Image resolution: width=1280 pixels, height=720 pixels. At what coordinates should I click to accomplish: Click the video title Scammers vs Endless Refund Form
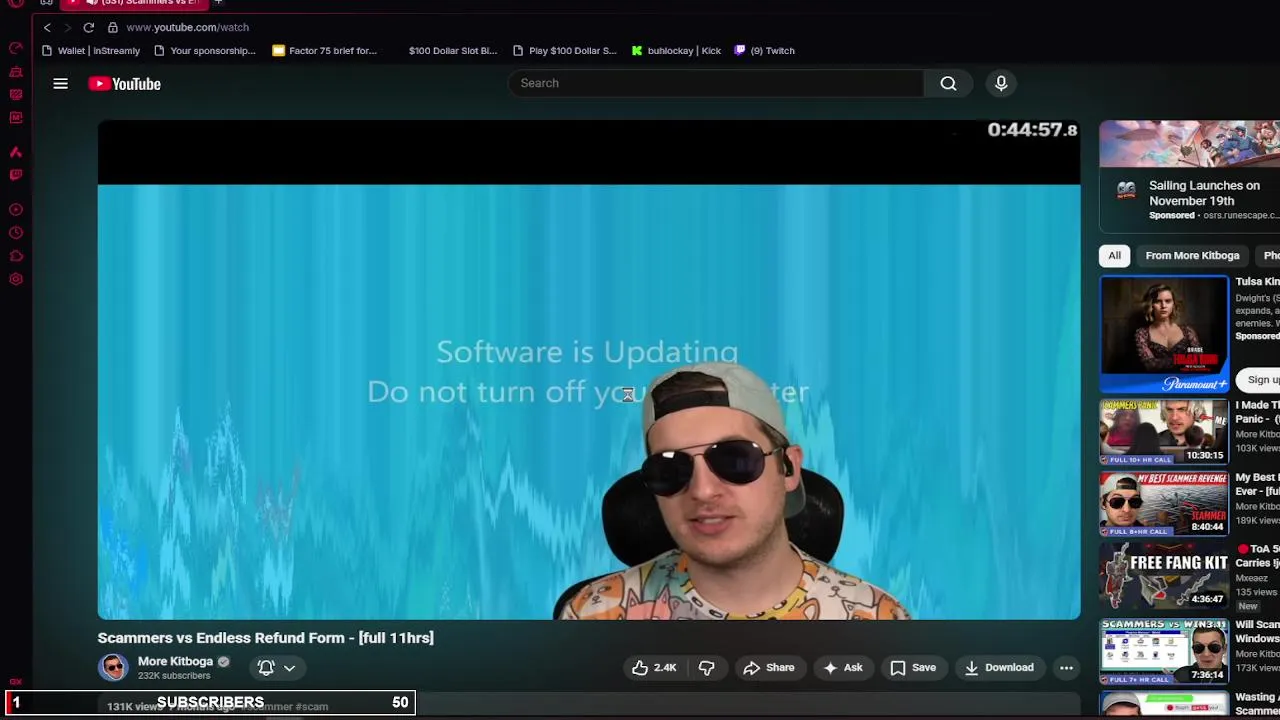[266, 638]
